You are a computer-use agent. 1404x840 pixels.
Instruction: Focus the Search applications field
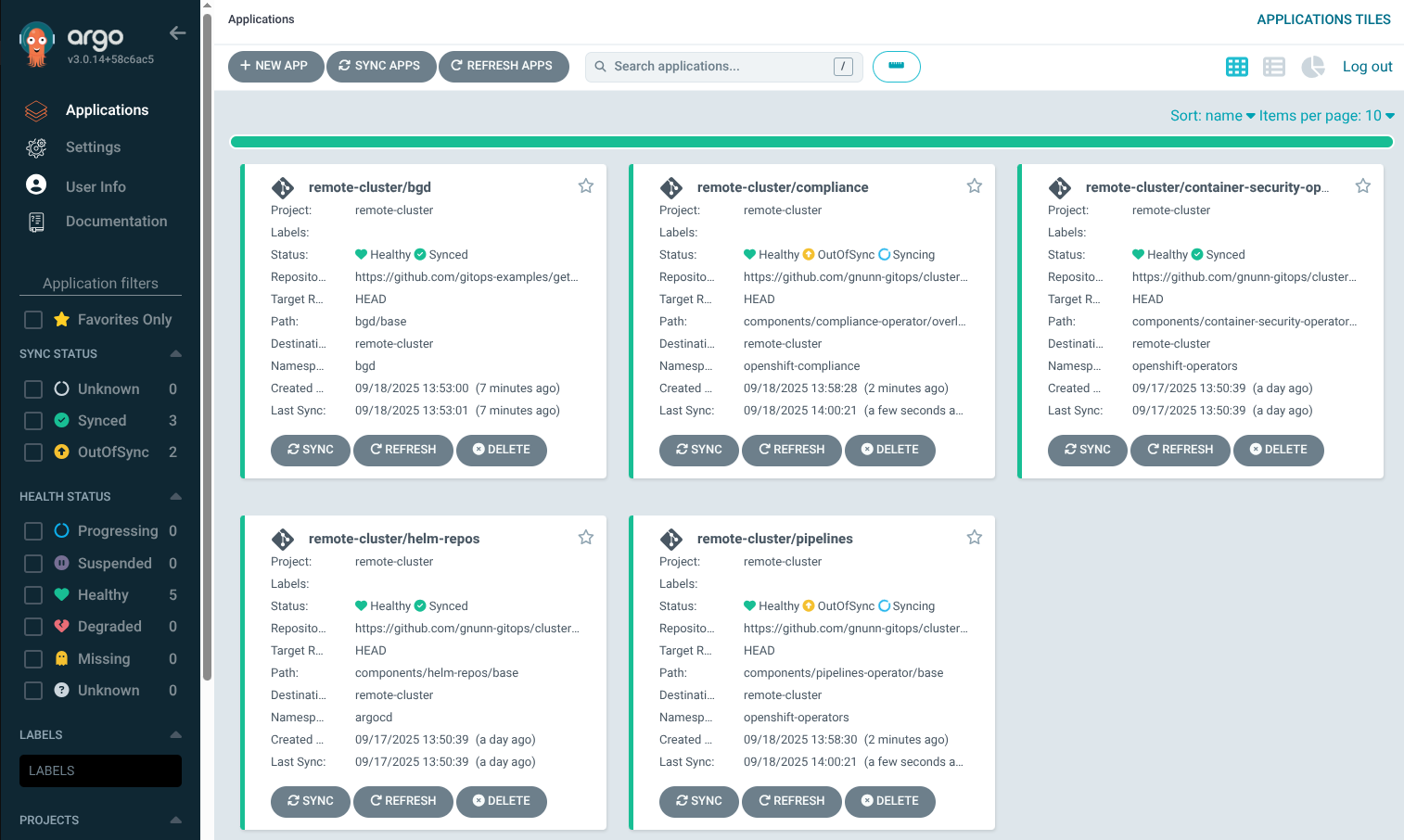(719, 67)
